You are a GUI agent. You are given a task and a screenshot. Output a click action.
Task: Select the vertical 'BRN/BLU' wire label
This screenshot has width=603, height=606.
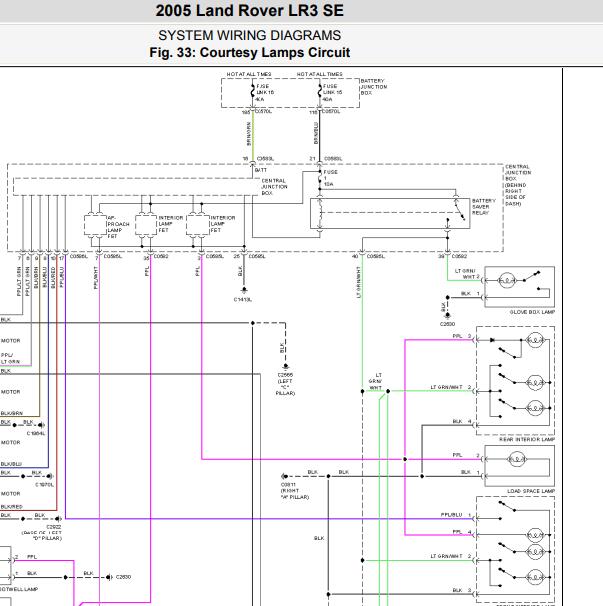[316, 133]
